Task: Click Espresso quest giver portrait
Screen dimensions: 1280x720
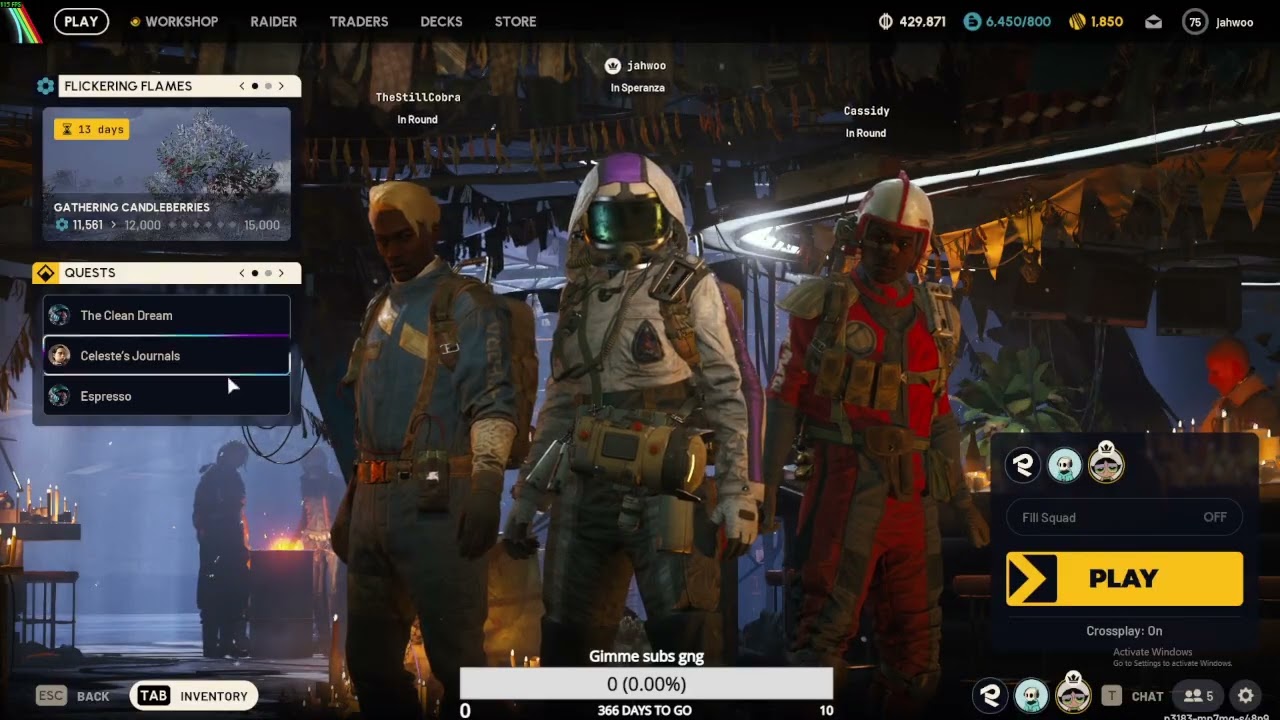Action: click(x=60, y=396)
